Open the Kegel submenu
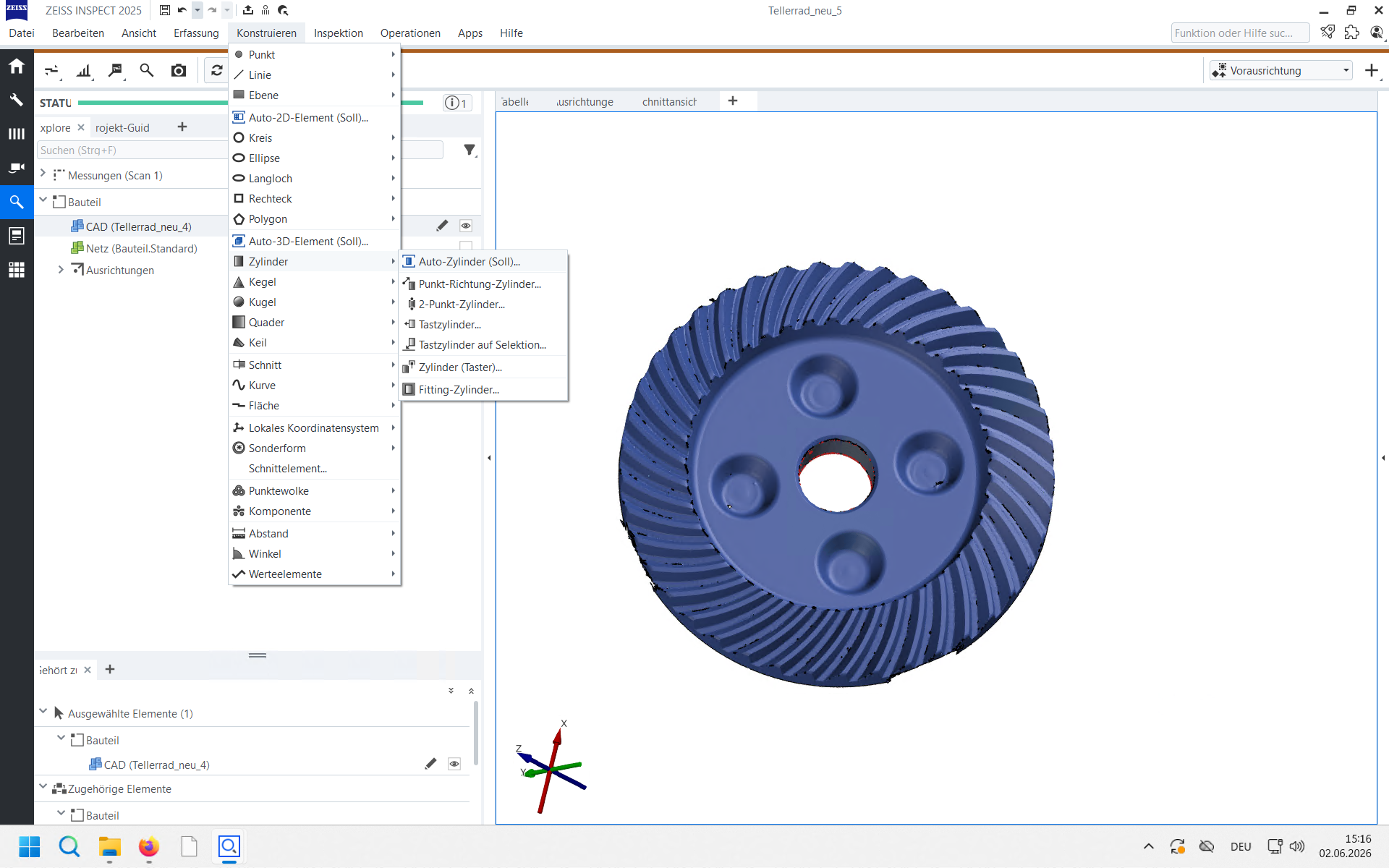Viewport: 1389px width, 868px height. pos(315,282)
